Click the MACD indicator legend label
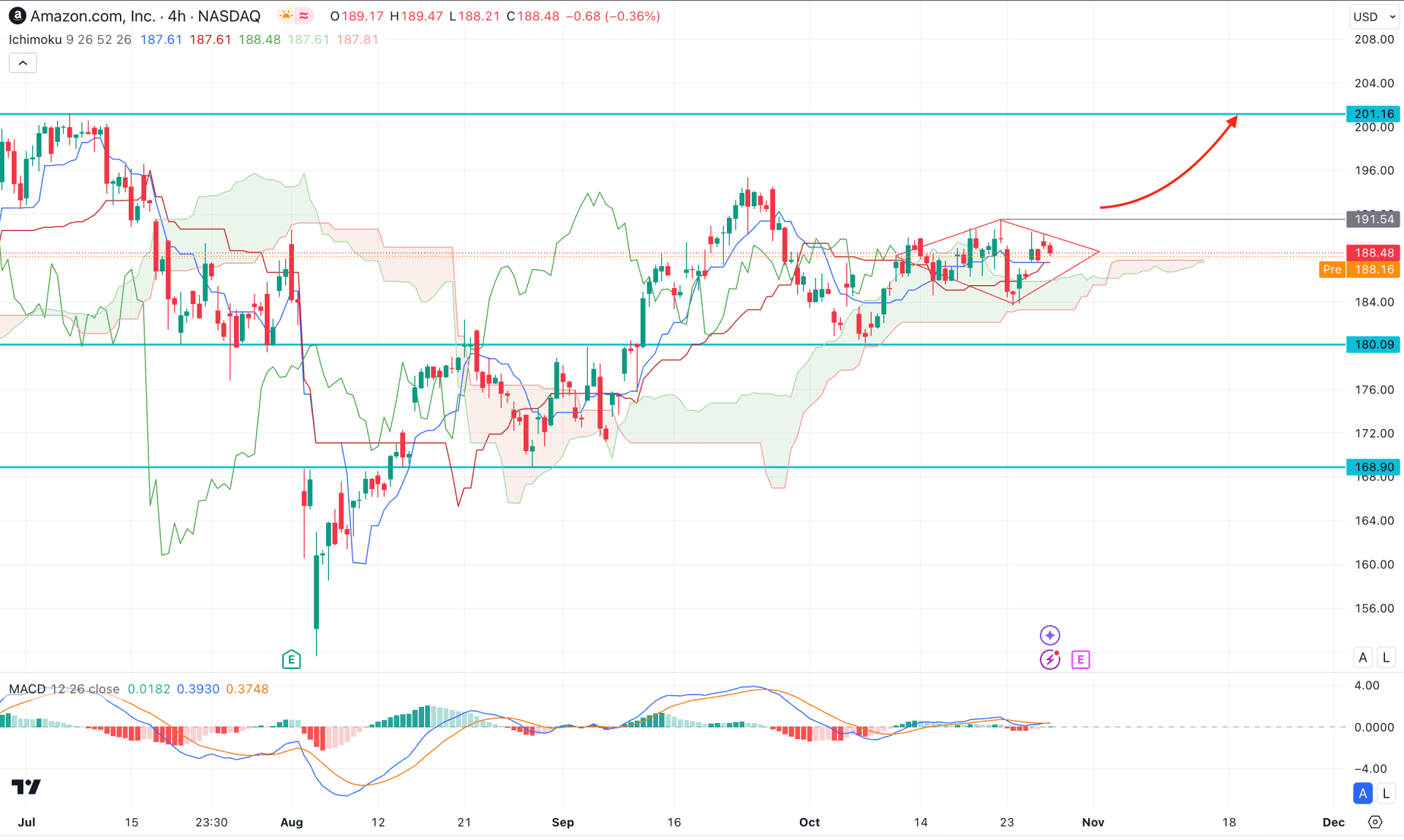This screenshot has height=840, width=1404. click(27, 689)
